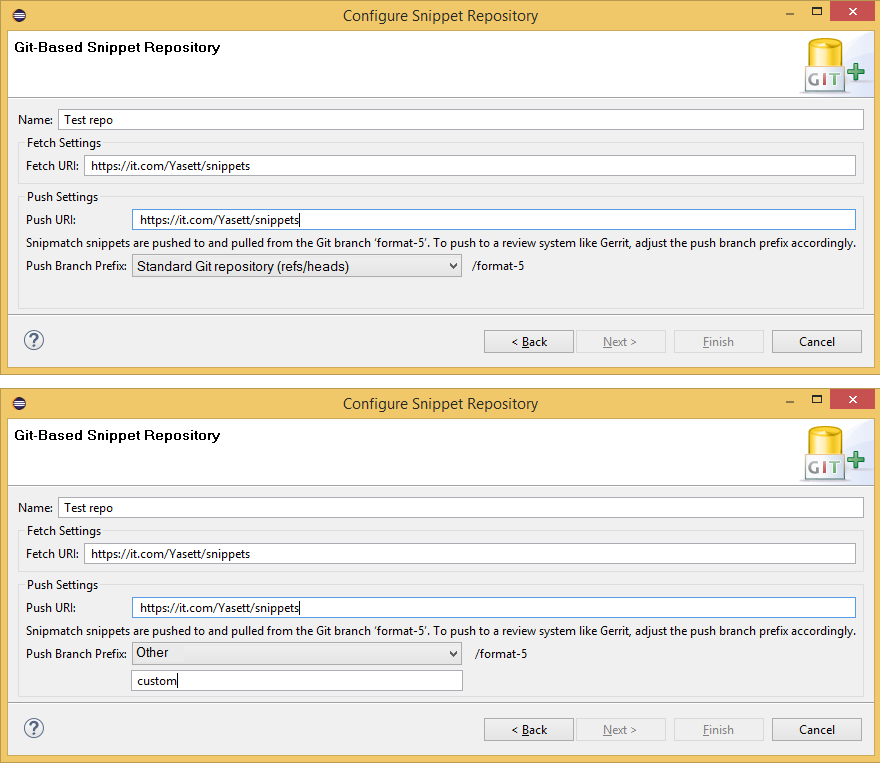This screenshot has height=769, width=883.
Task: Expand the Push Branch Prefix dropdown showing 'Other'
Action: (296, 654)
